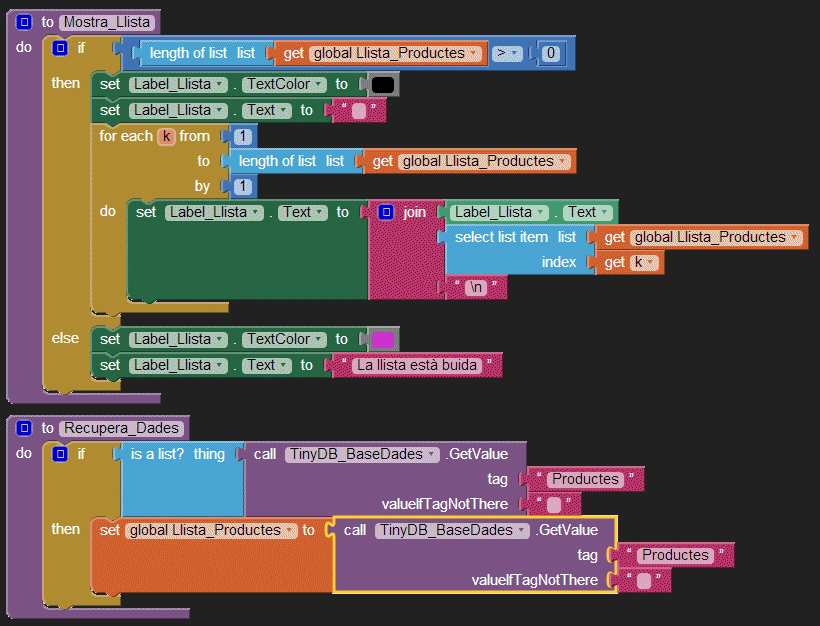The width and height of the screenshot is (820, 626).
Task: Open the TinyDB_BaseDades dropdown in the highlighted GetValue block
Action: (518, 530)
